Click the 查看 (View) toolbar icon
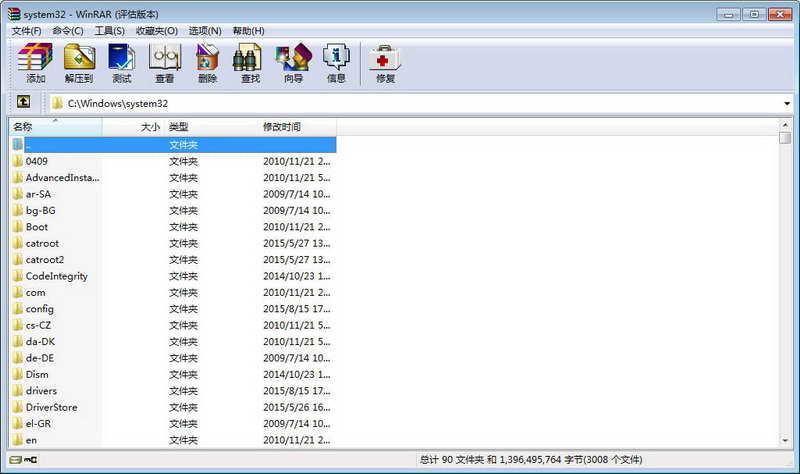Image resolution: width=800 pixels, height=474 pixels. 164,63
